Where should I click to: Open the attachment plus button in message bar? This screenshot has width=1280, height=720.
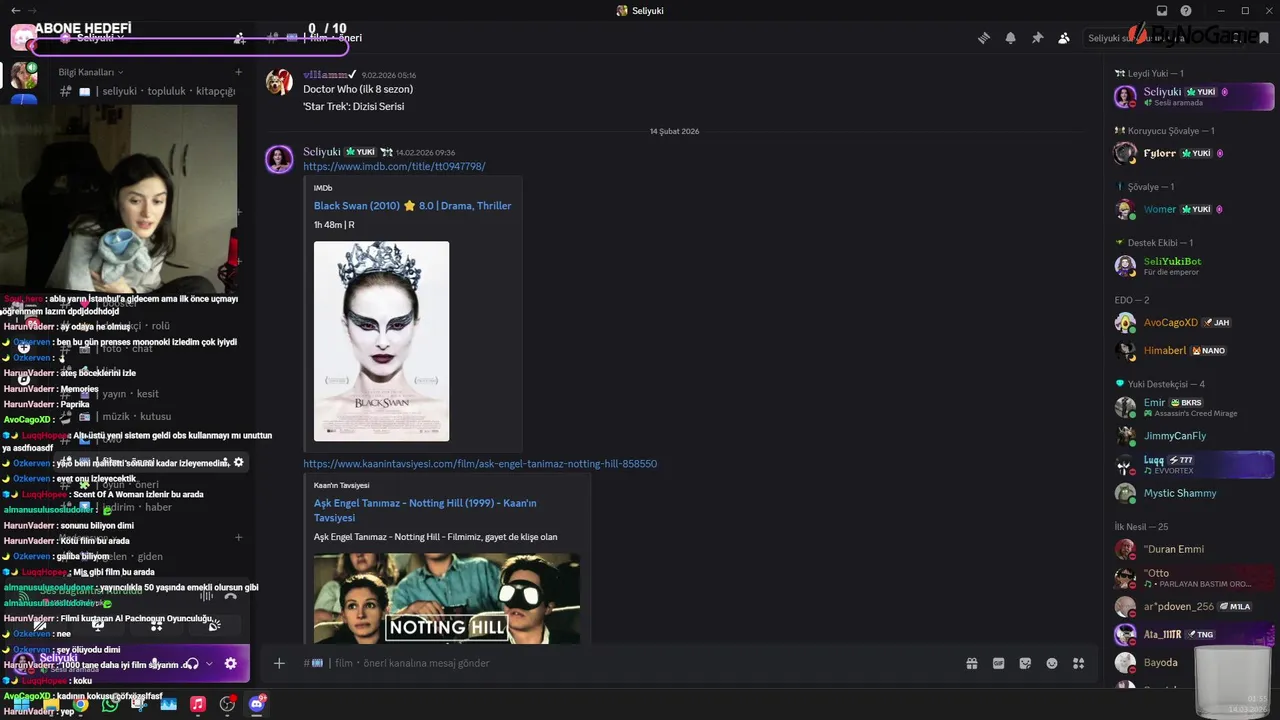(x=279, y=663)
